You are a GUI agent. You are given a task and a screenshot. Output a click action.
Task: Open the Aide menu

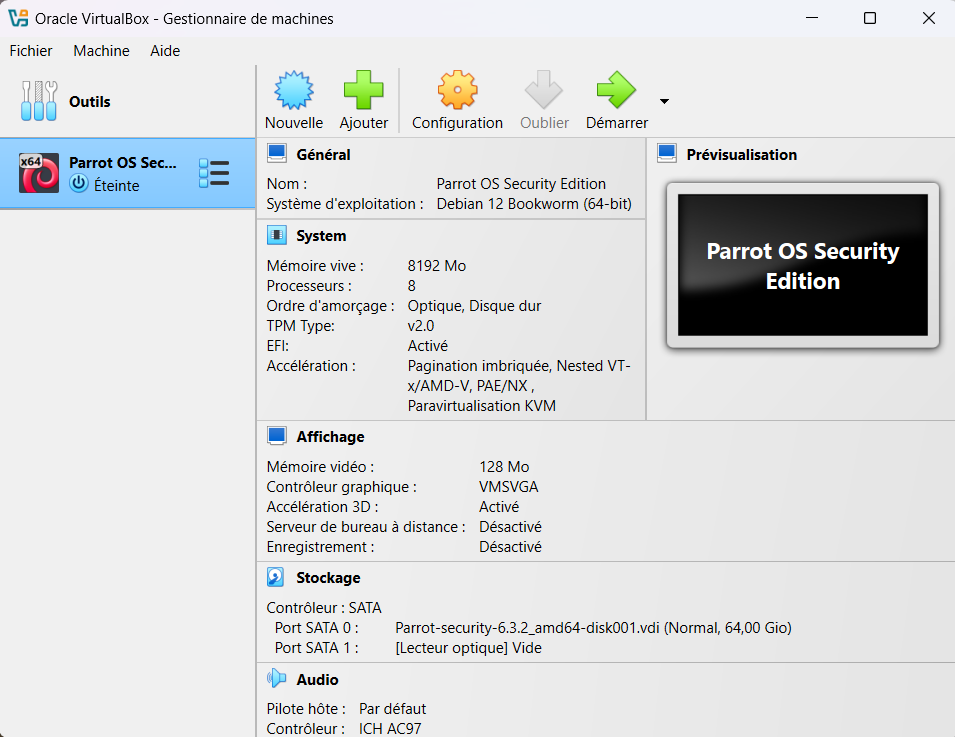click(x=165, y=51)
